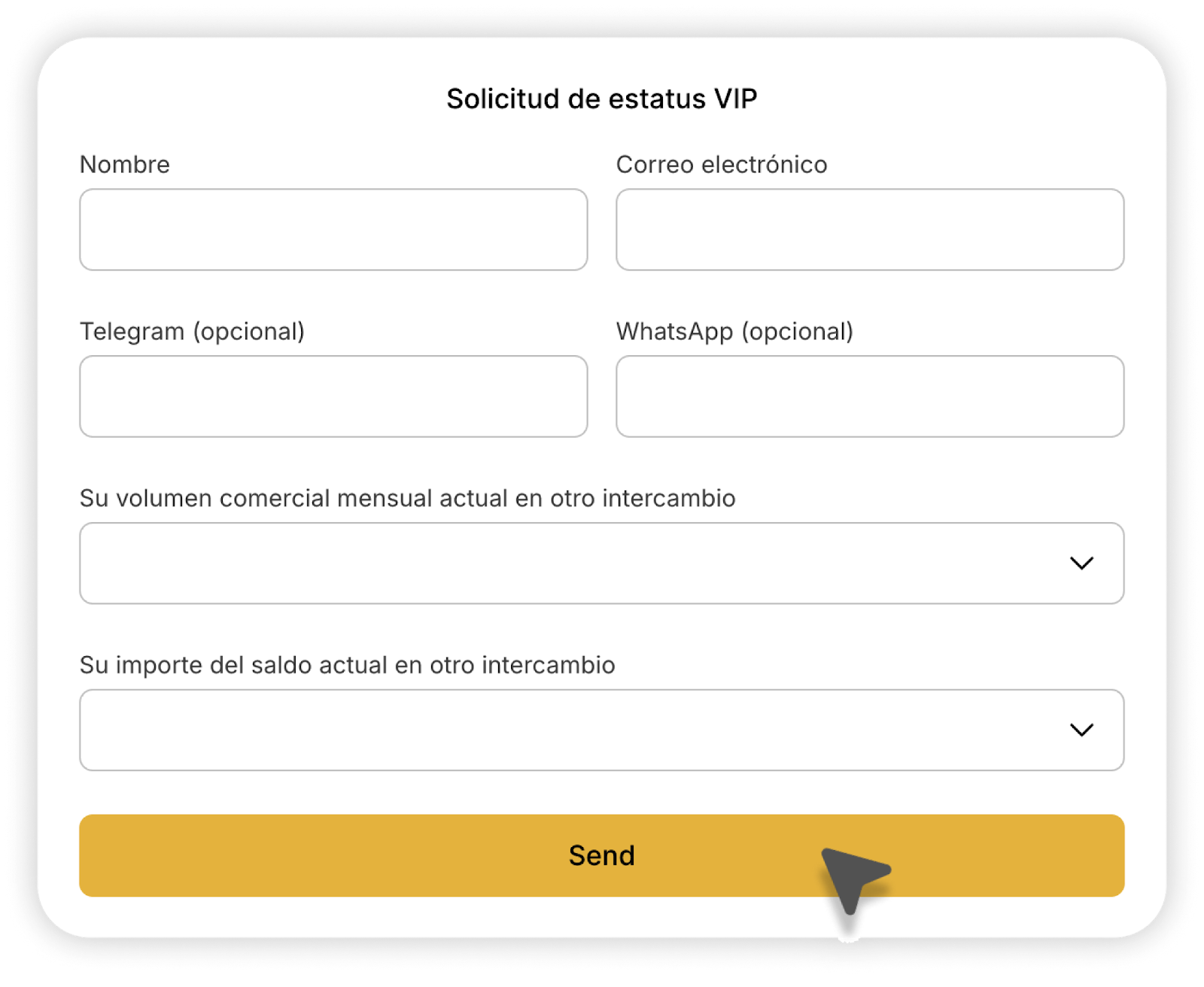Click into the WhatsApp (opcional) field
This screenshot has height=987, width=1204.
870,396
